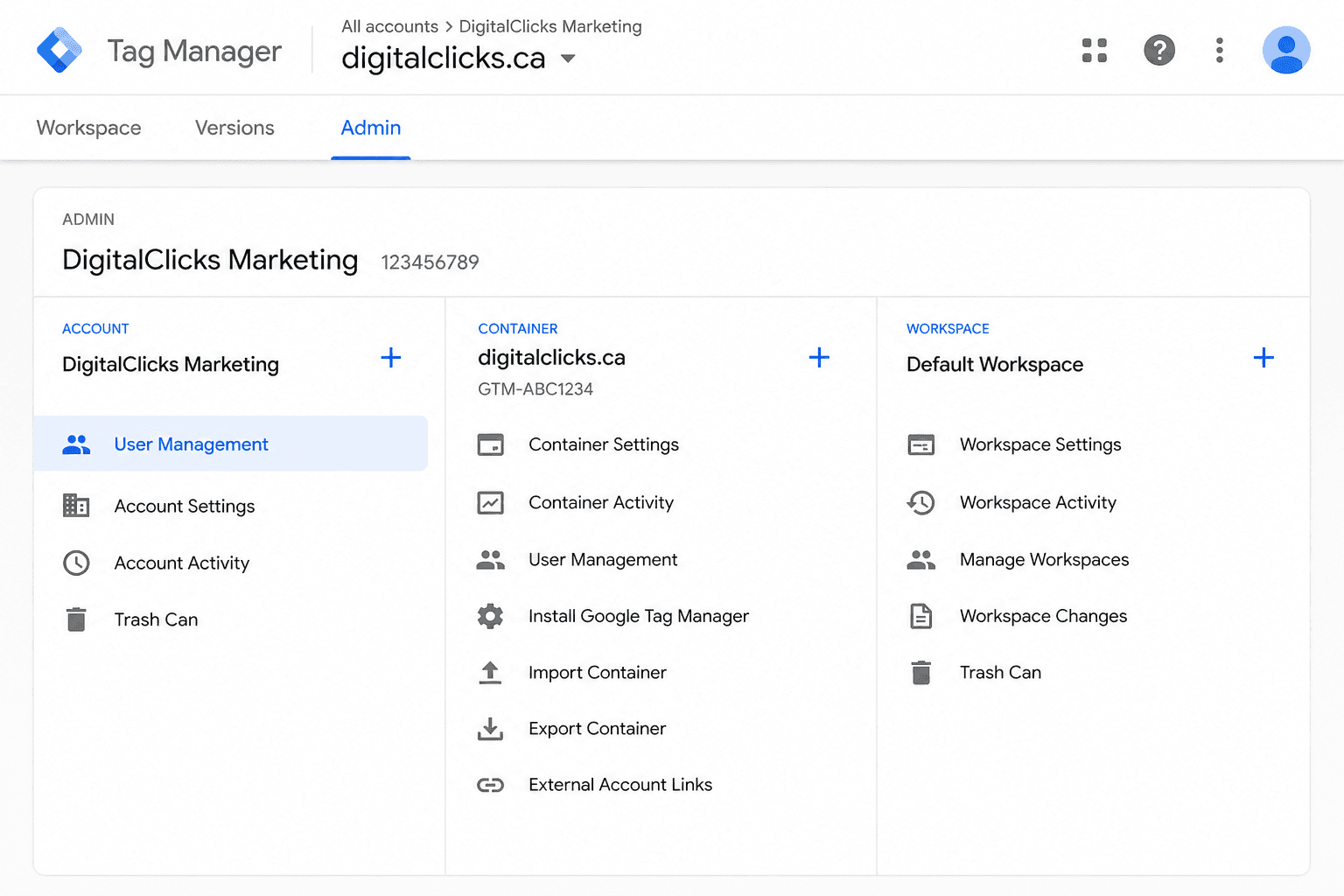This screenshot has height=896, width=1344.
Task: Select the Admin tab
Action: (371, 128)
